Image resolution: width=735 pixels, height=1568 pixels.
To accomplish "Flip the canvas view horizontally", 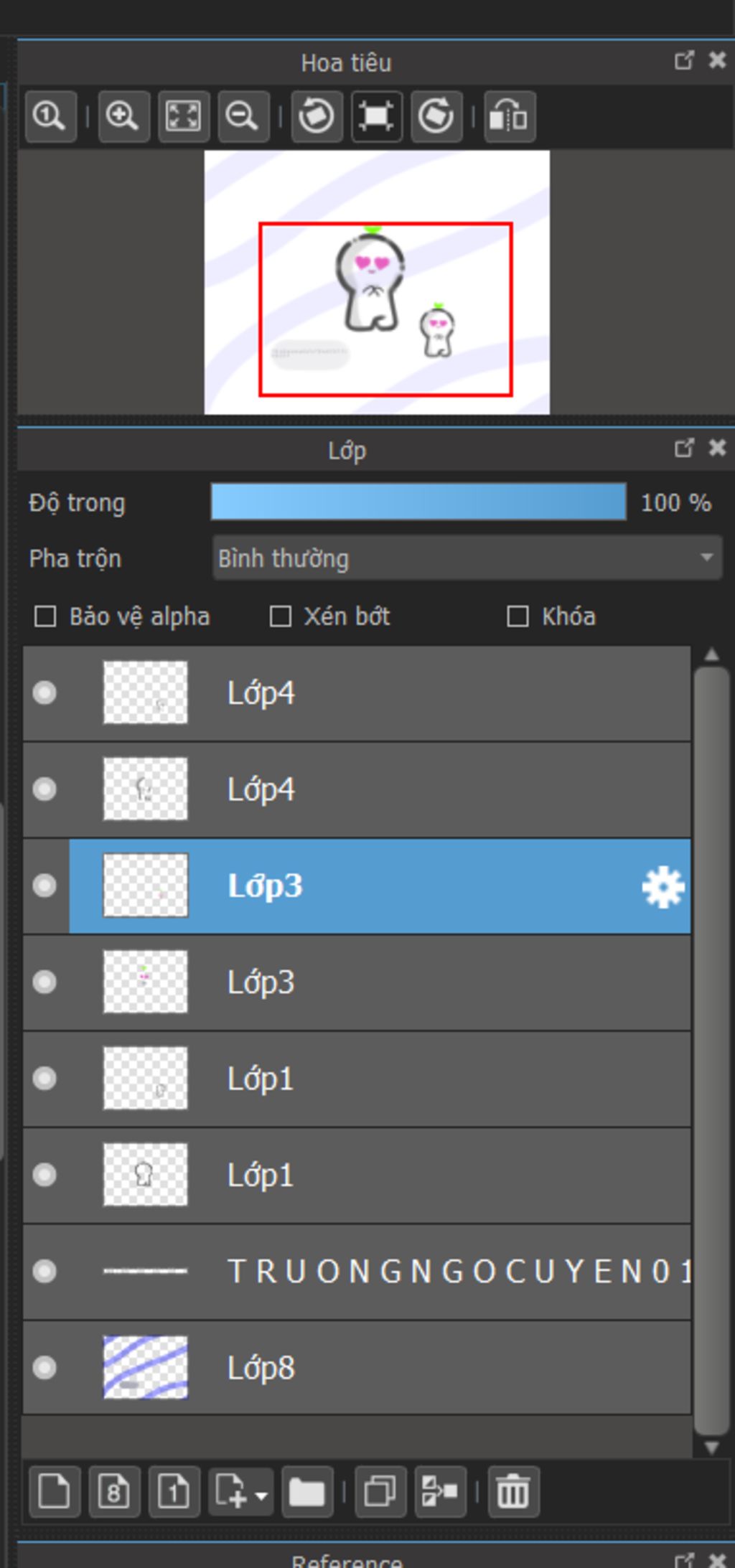I will 510,116.
